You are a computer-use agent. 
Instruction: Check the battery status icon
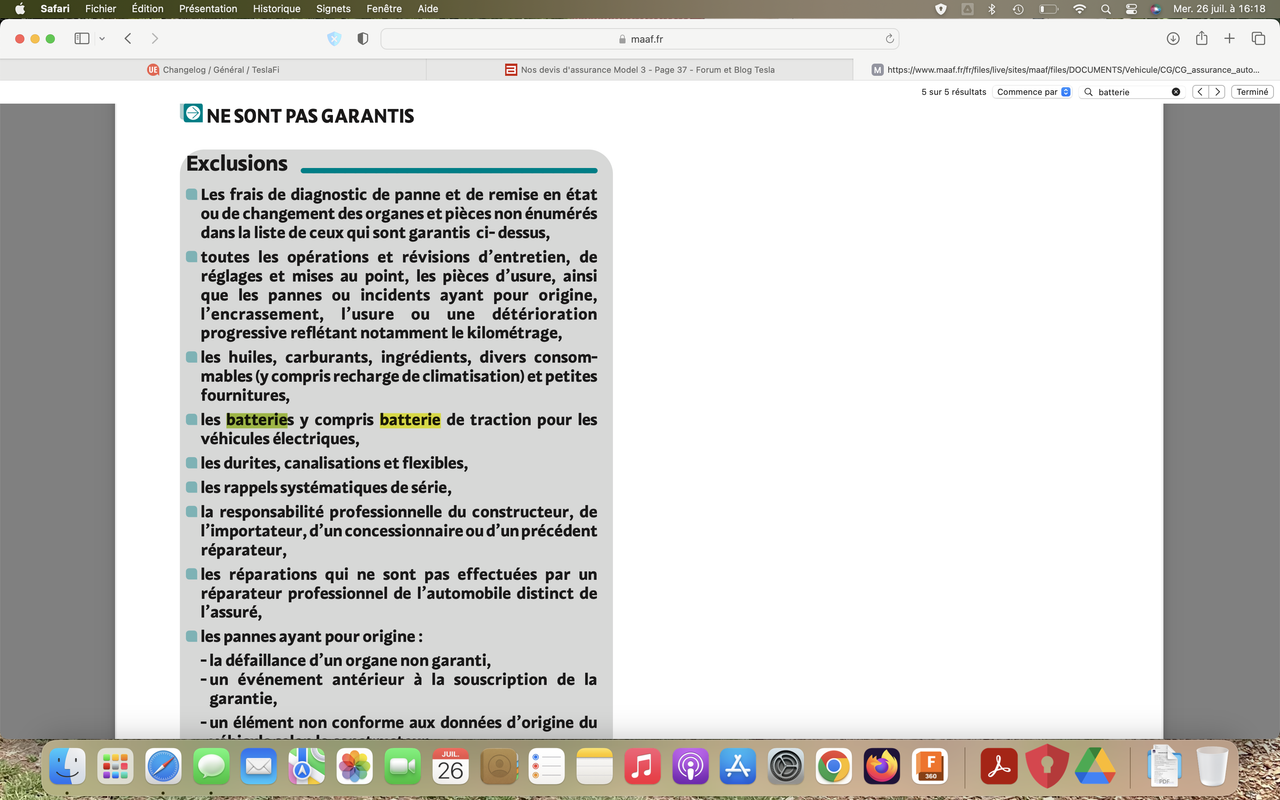click(x=1048, y=9)
